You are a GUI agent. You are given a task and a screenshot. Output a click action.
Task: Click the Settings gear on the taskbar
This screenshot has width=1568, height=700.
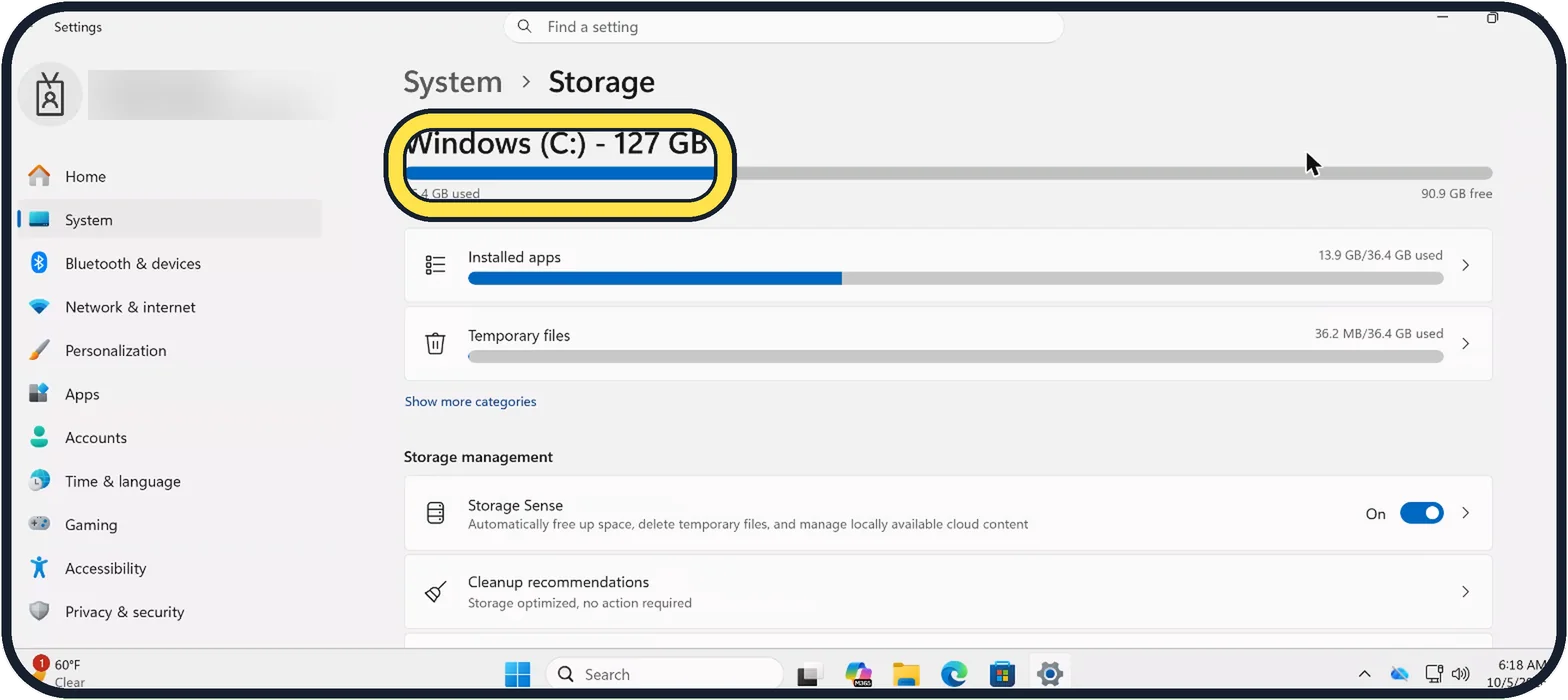1049,675
